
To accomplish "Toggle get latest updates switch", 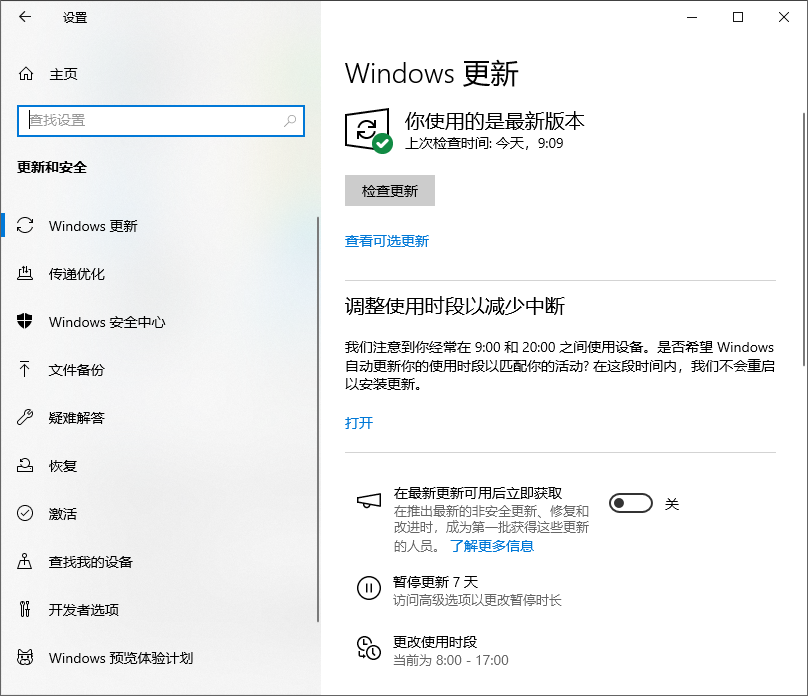I will click(x=631, y=503).
